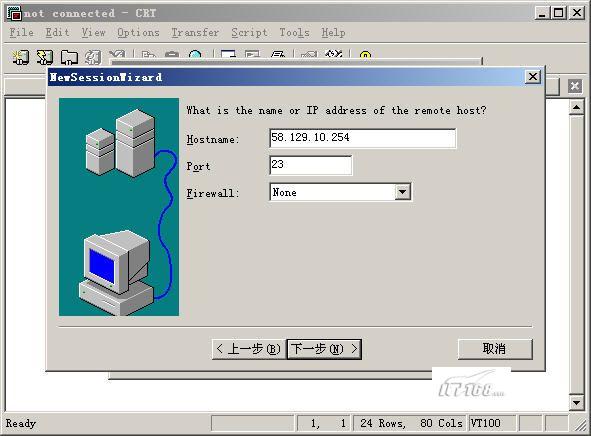This screenshot has width=591, height=436.
Task: Click the scrollbar down arrow
Action: tap(576, 402)
